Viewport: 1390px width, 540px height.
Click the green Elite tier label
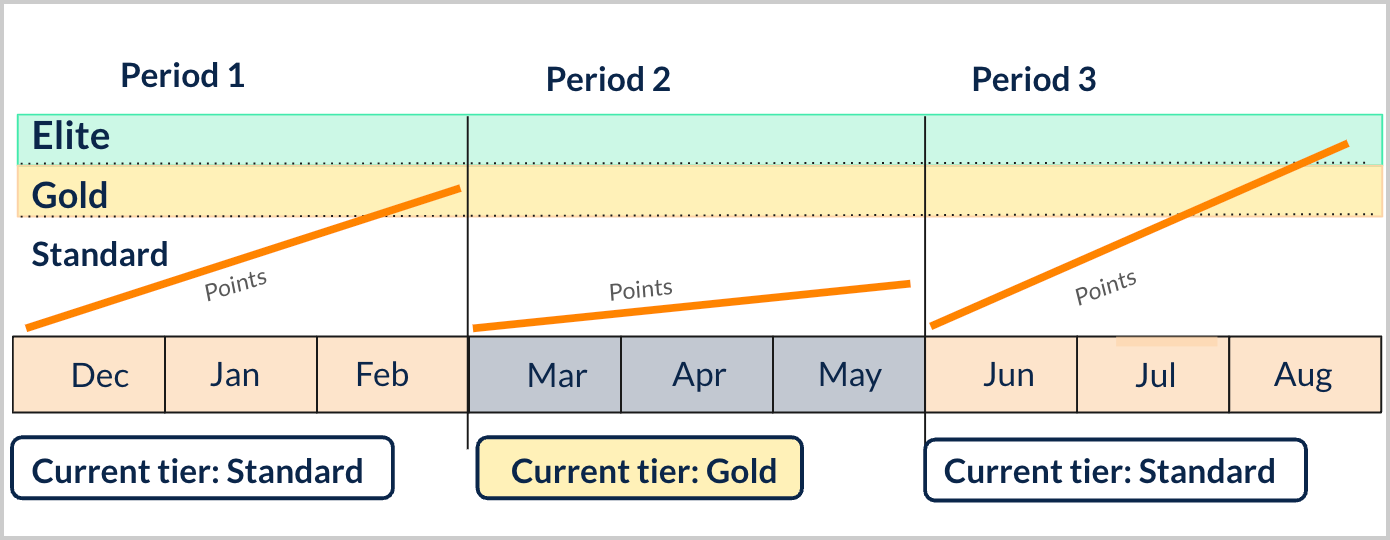point(71,136)
